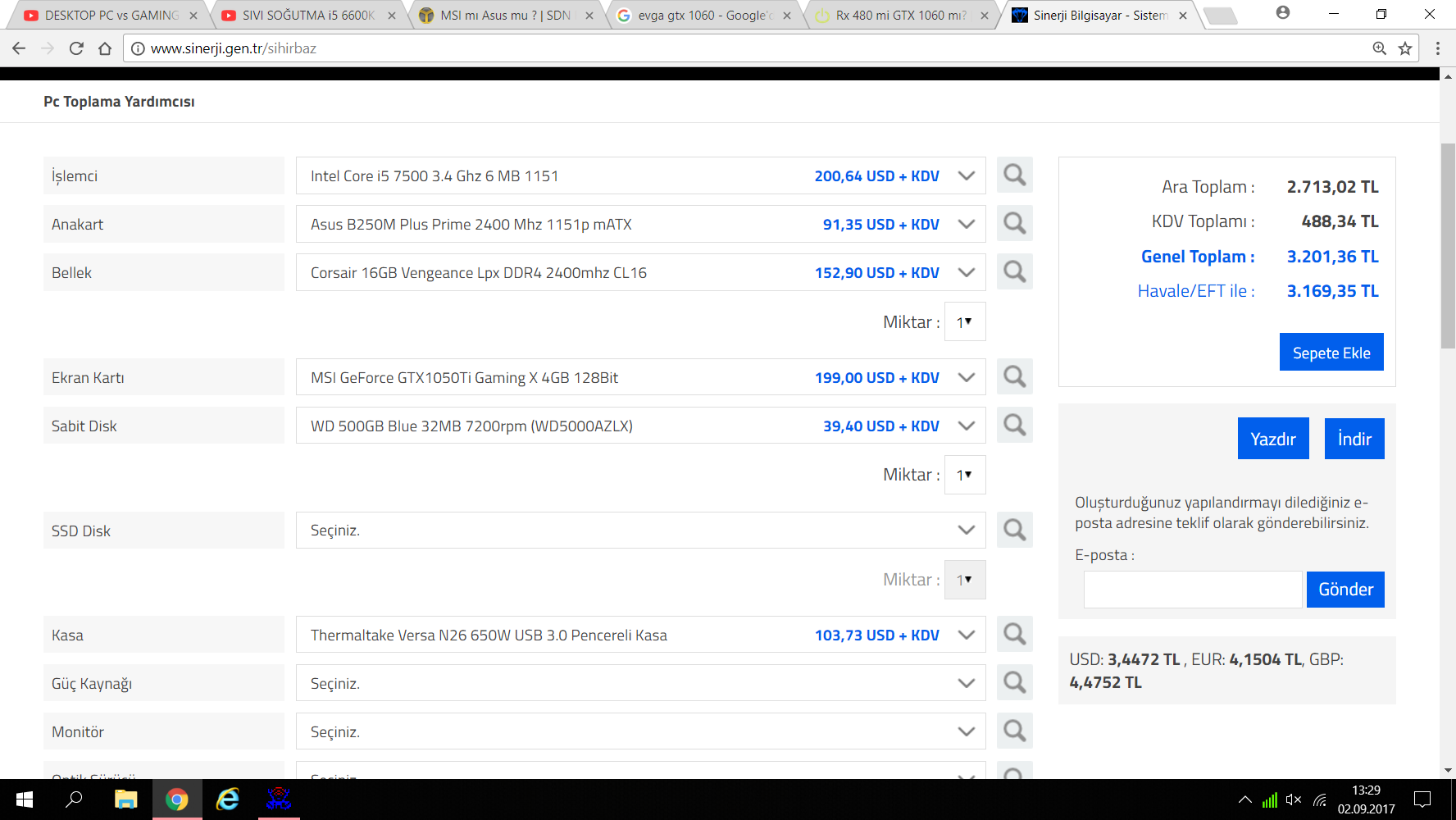Send configuration with the Gönder button
1456x820 pixels.
(x=1345, y=590)
